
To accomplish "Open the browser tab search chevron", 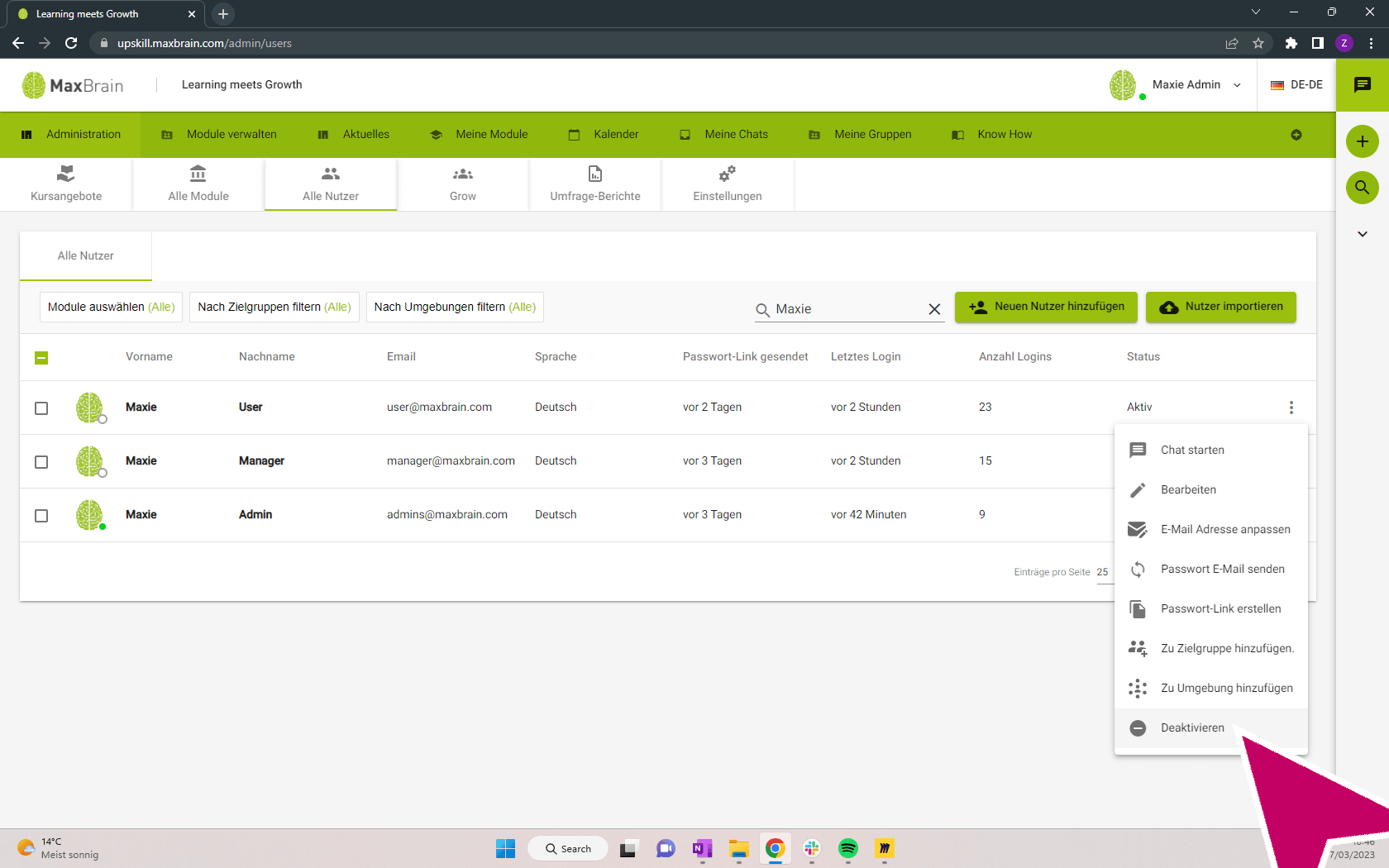I will pos(1256,12).
